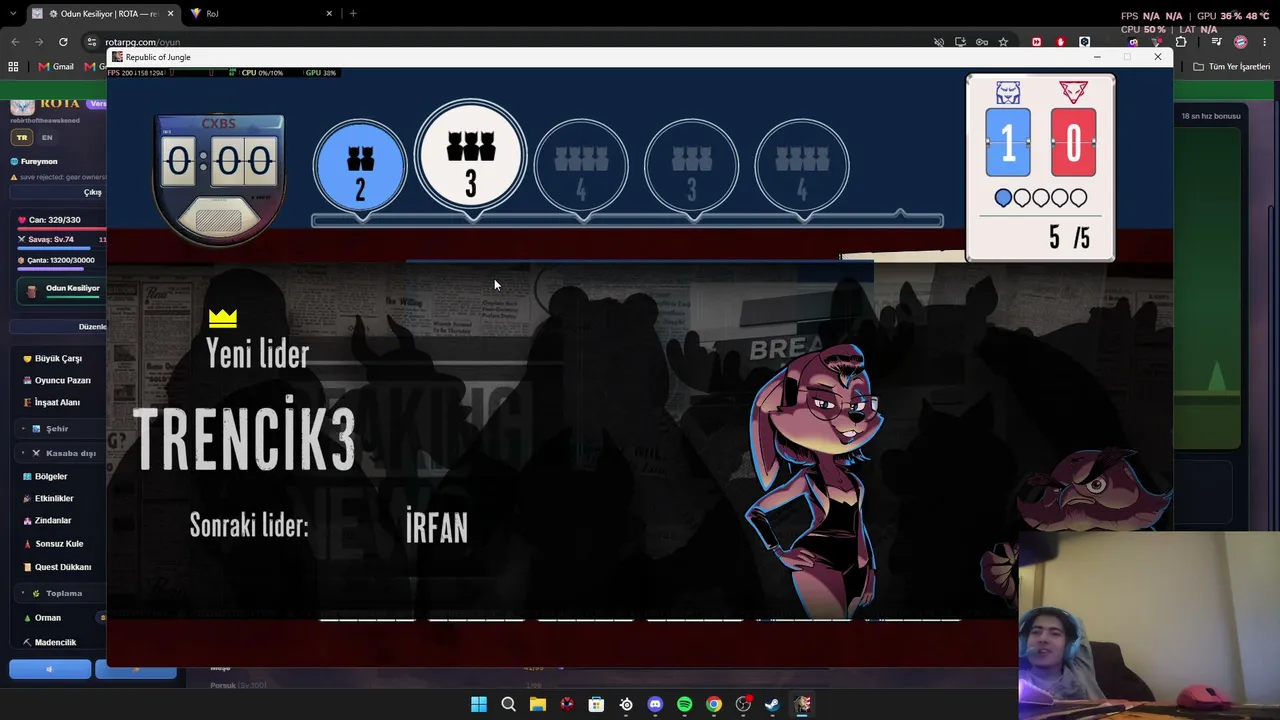1280x720 pixels.
Task: Open Chrome extensions puzzle menu
Action: pos(1181,42)
